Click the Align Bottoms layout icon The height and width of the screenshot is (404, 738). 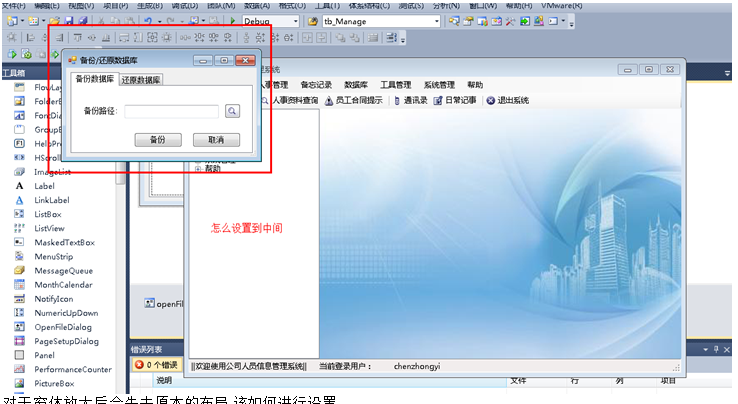click(x=106, y=38)
